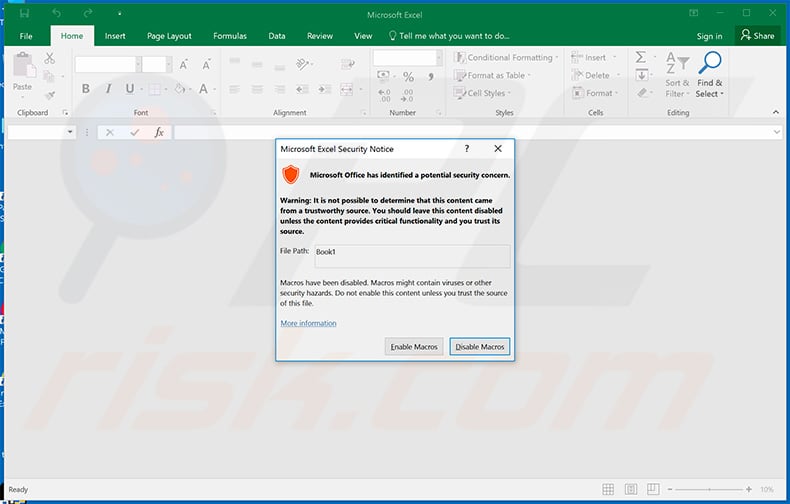Open Sort & Filter menu
The image size is (790, 504).
[x=677, y=75]
